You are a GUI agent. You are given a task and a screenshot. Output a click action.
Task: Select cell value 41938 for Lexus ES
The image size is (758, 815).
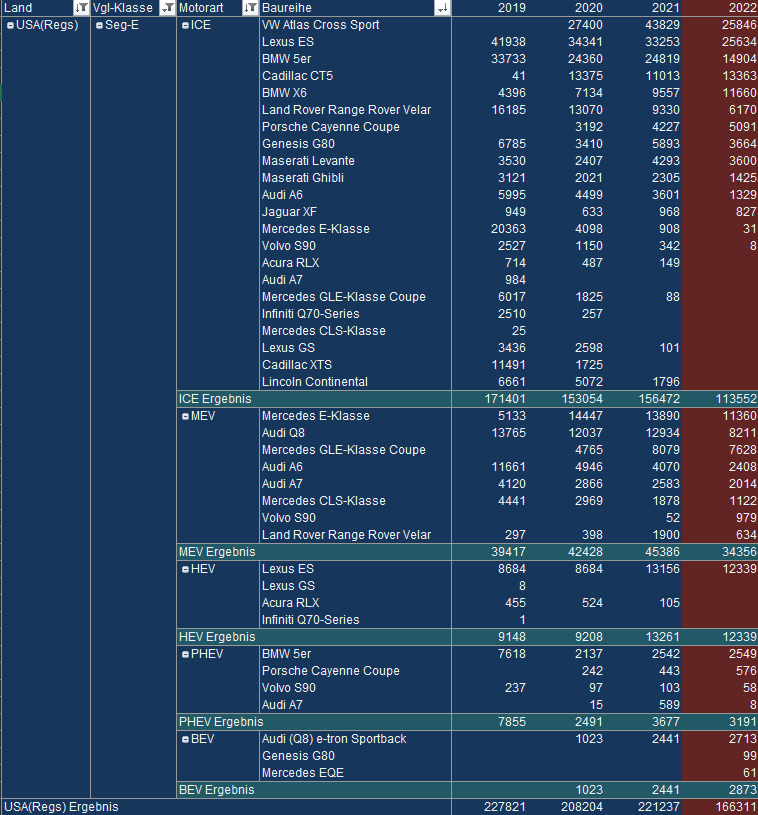[508, 42]
